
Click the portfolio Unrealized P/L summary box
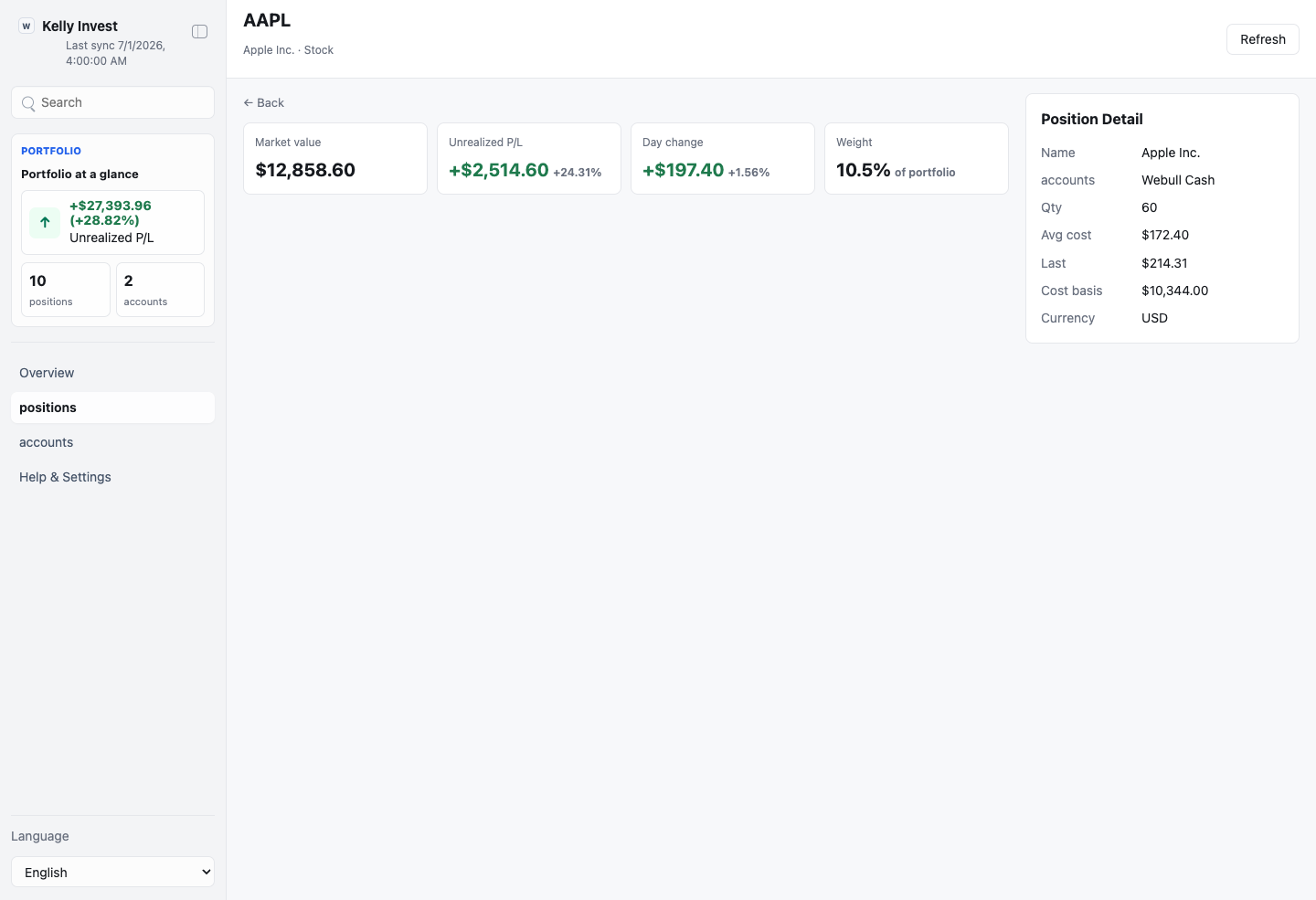coord(112,222)
